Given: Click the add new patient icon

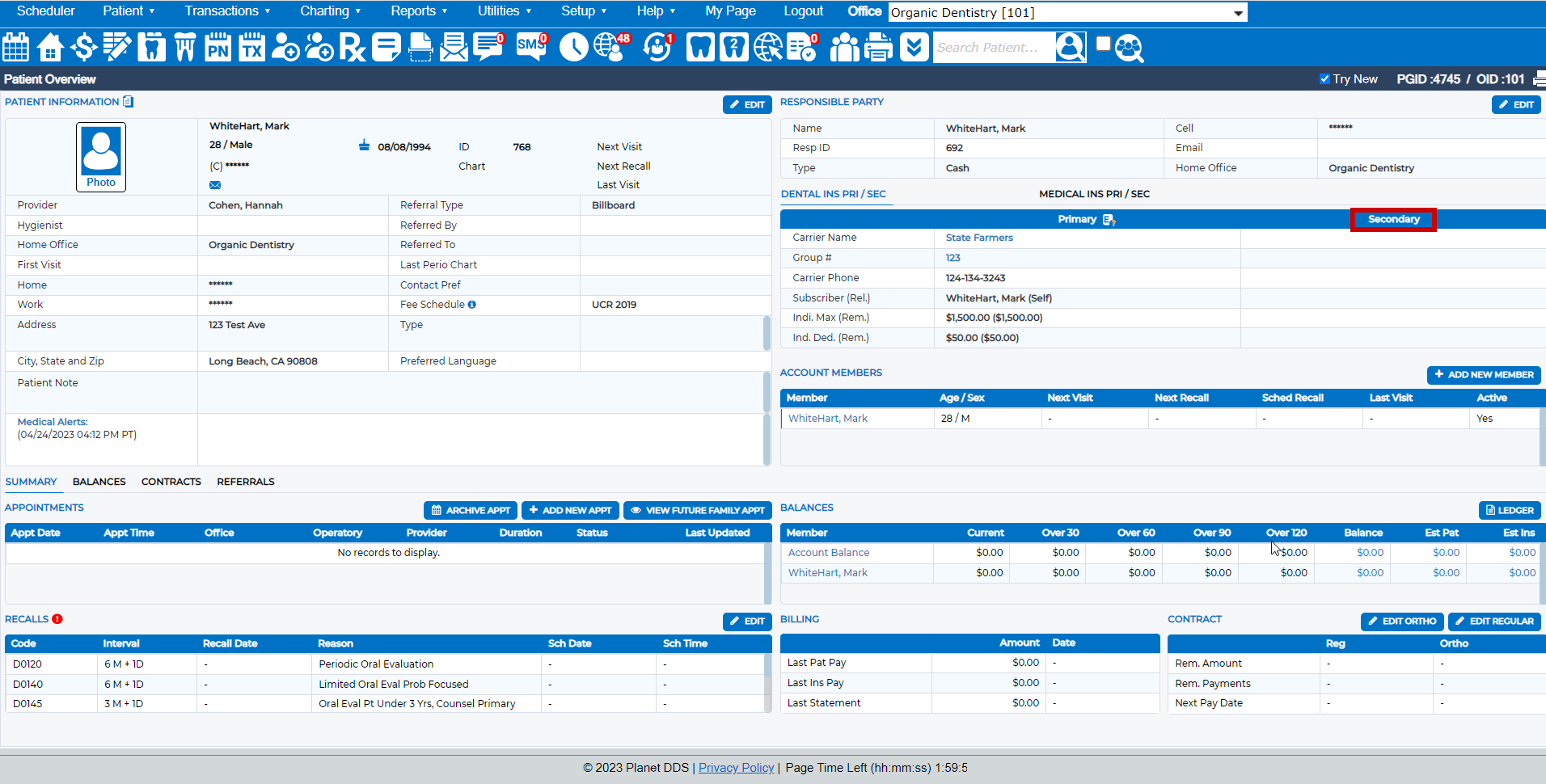Looking at the screenshot, I should click(x=285, y=48).
